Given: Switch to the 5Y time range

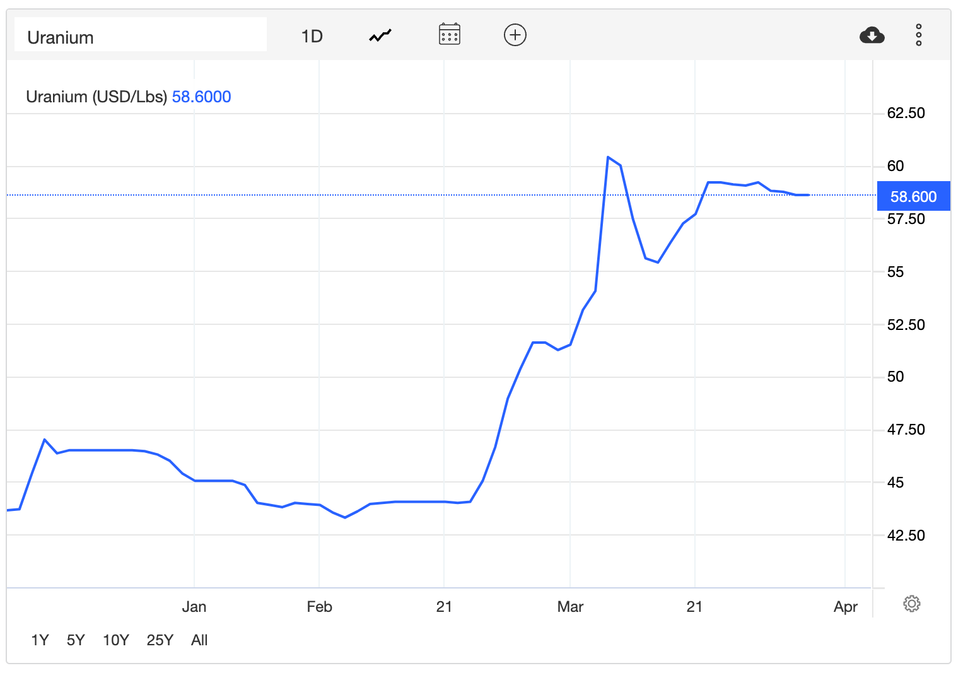Looking at the screenshot, I should (x=76, y=640).
